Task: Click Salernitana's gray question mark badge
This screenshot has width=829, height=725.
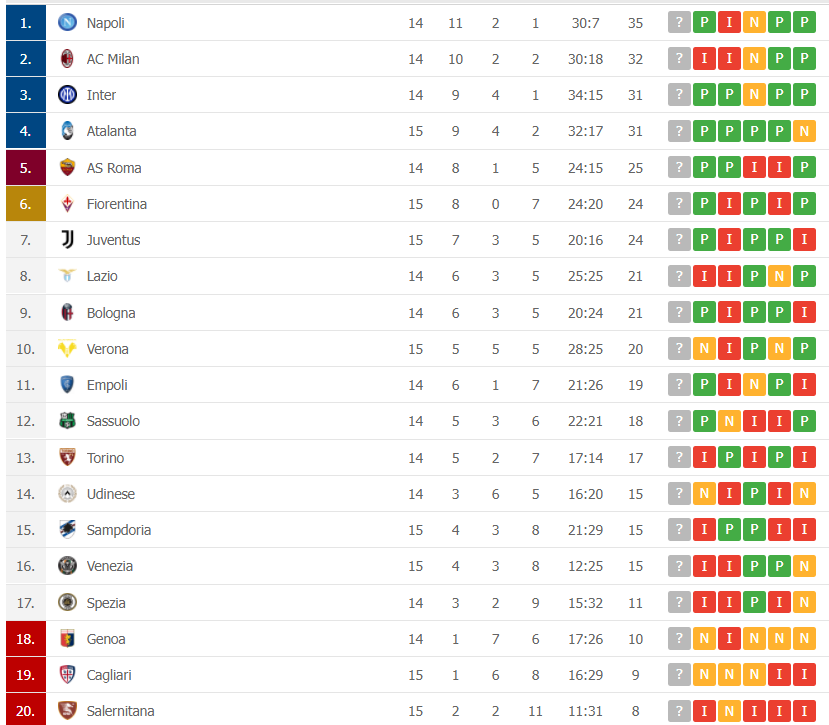Action: [680, 711]
